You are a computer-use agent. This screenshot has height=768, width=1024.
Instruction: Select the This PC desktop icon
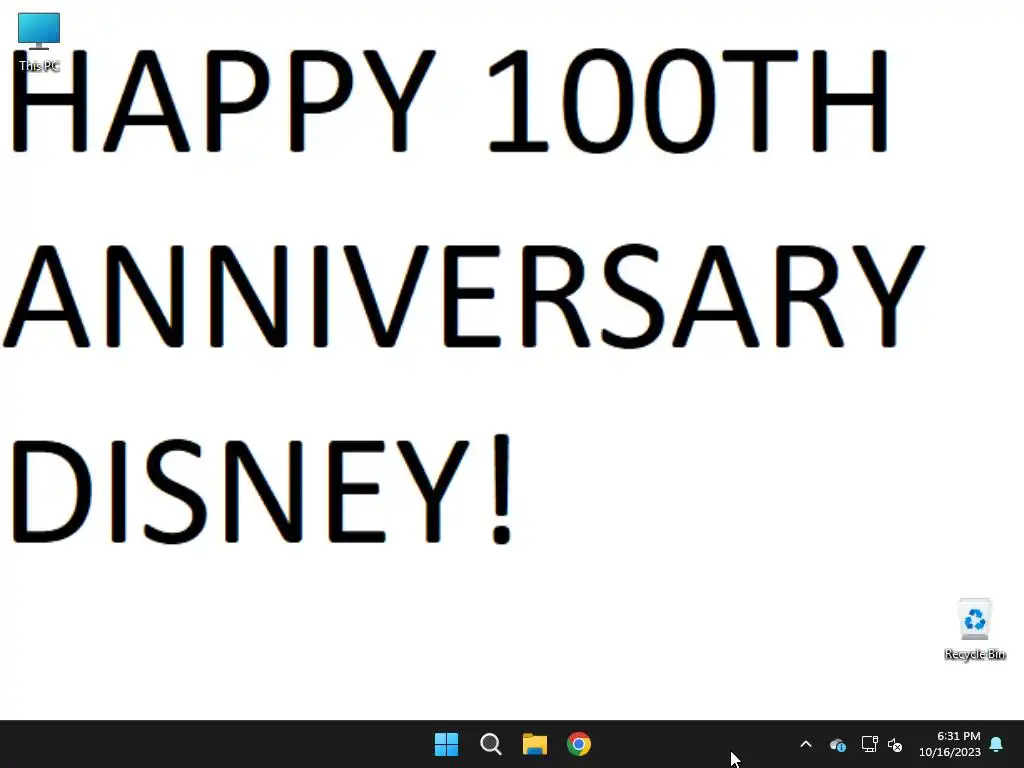tap(39, 42)
